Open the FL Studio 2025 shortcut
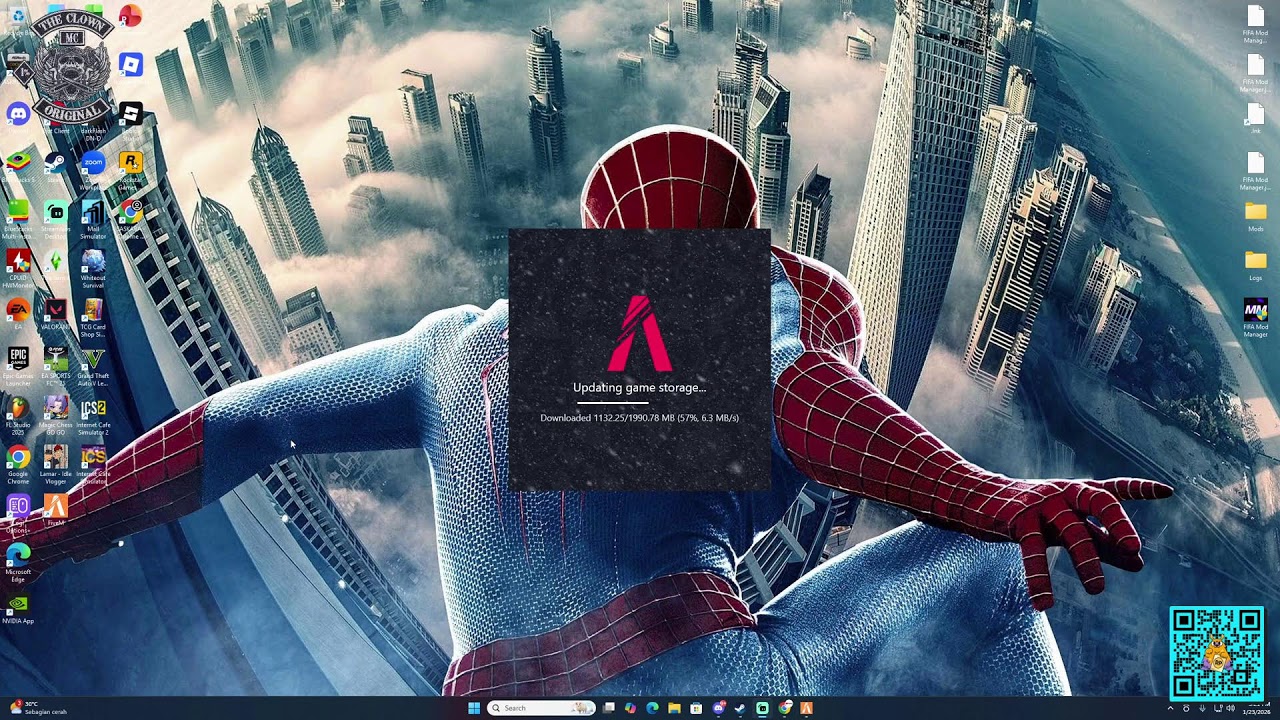The width and height of the screenshot is (1280, 720). [18, 414]
